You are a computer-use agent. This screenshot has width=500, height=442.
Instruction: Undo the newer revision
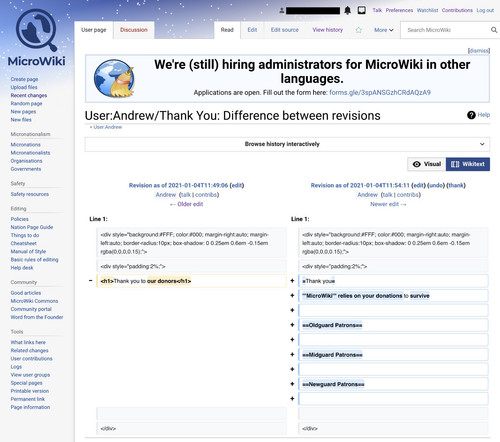(x=436, y=185)
